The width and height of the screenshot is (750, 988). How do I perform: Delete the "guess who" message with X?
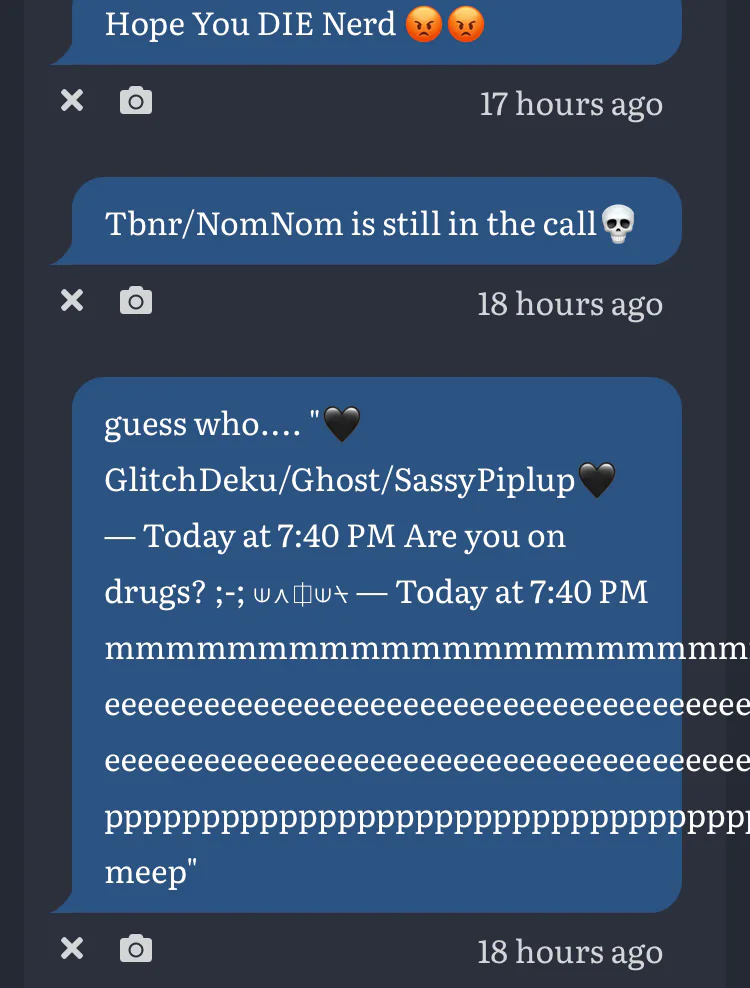click(72, 948)
